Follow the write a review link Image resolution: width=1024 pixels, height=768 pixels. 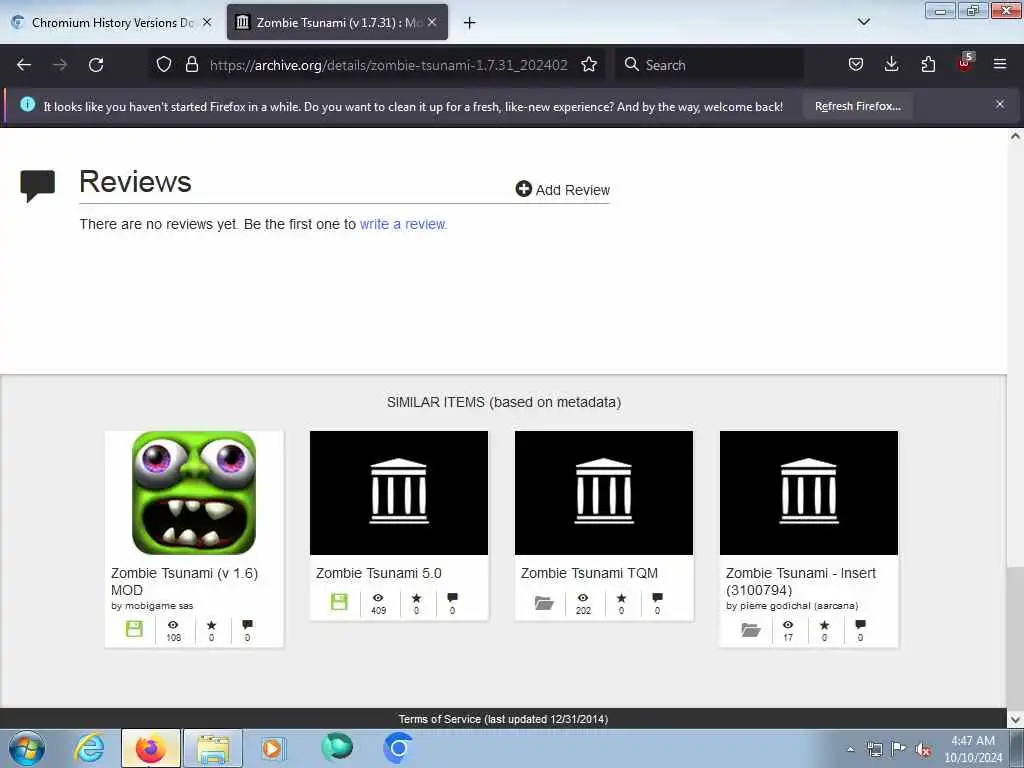(x=404, y=224)
